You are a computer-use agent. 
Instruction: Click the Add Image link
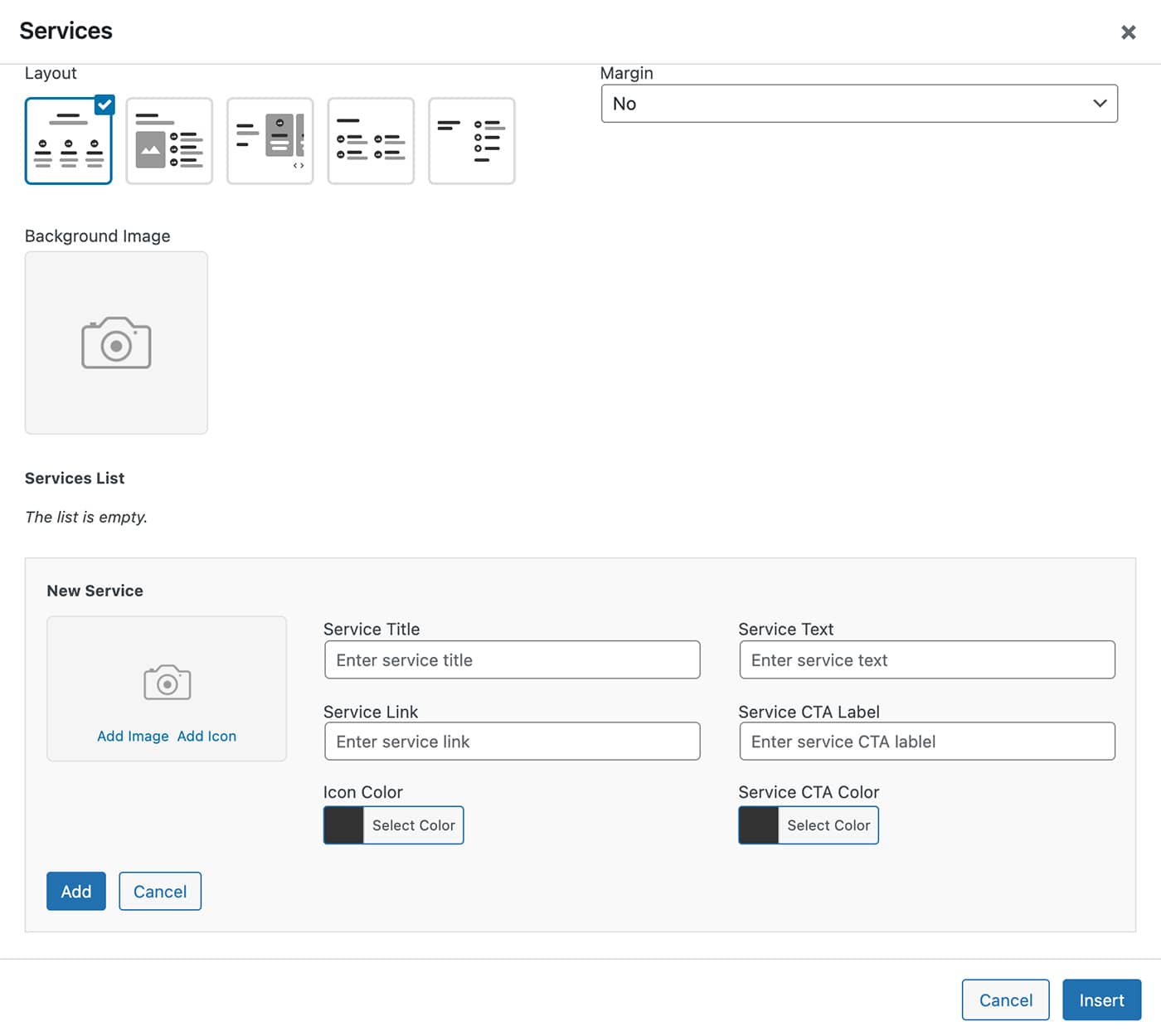[x=133, y=736]
